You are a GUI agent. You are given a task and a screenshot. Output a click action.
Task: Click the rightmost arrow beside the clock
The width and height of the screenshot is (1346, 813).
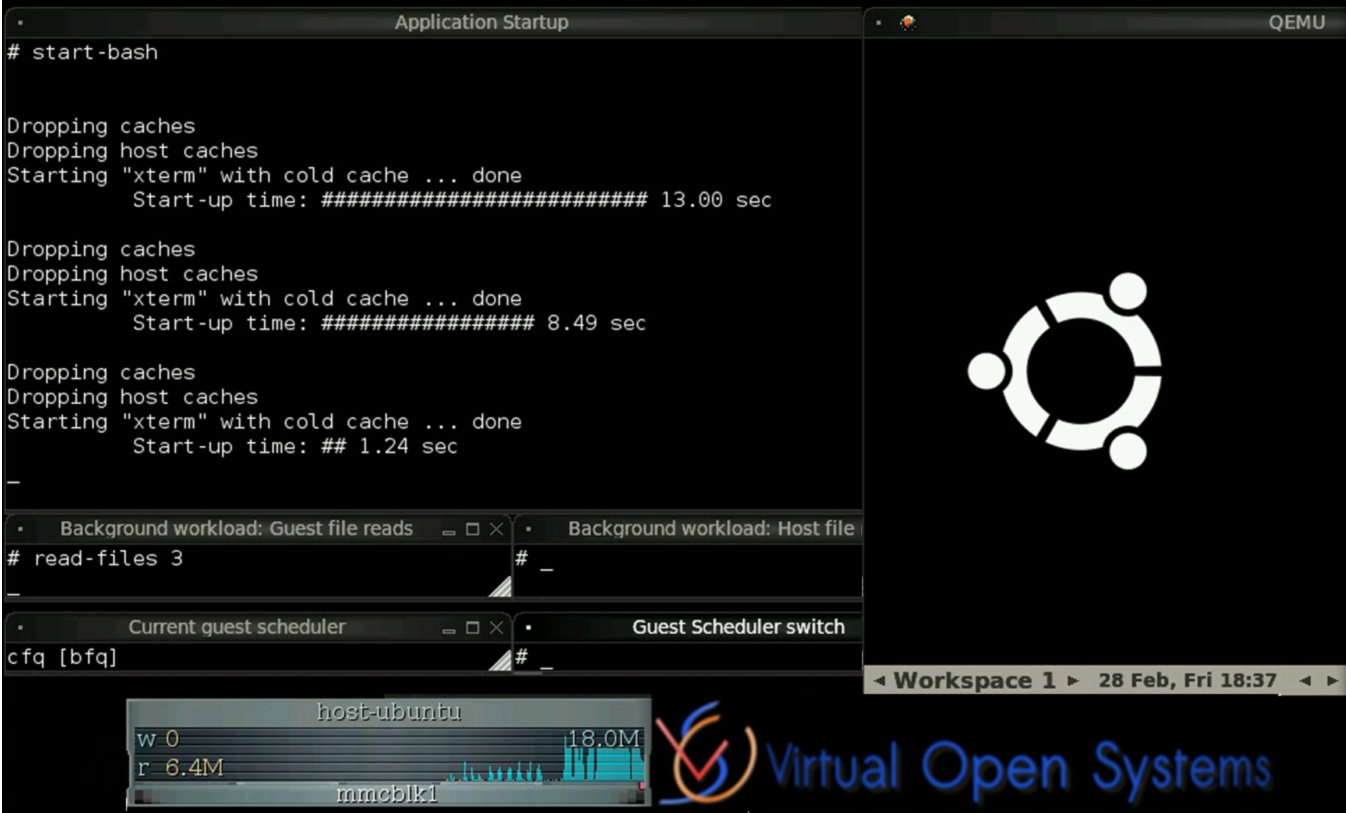click(x=1330, y=680)
